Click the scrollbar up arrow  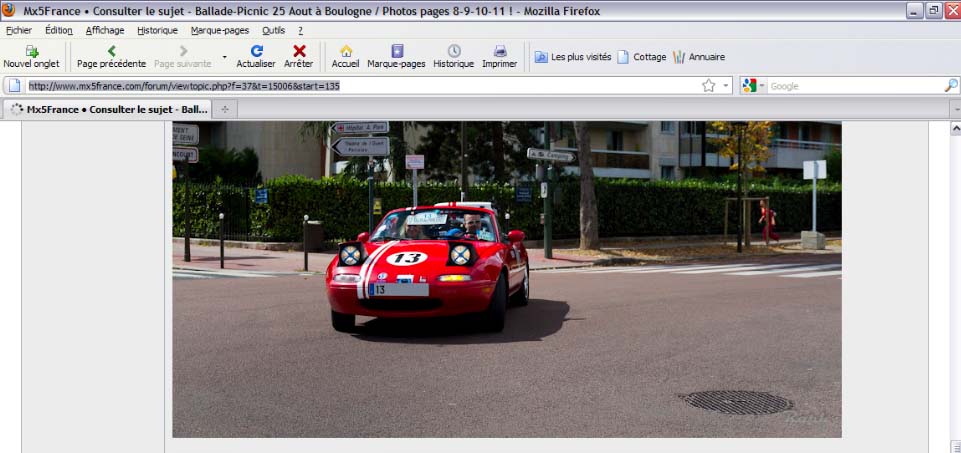click(955, 128)
